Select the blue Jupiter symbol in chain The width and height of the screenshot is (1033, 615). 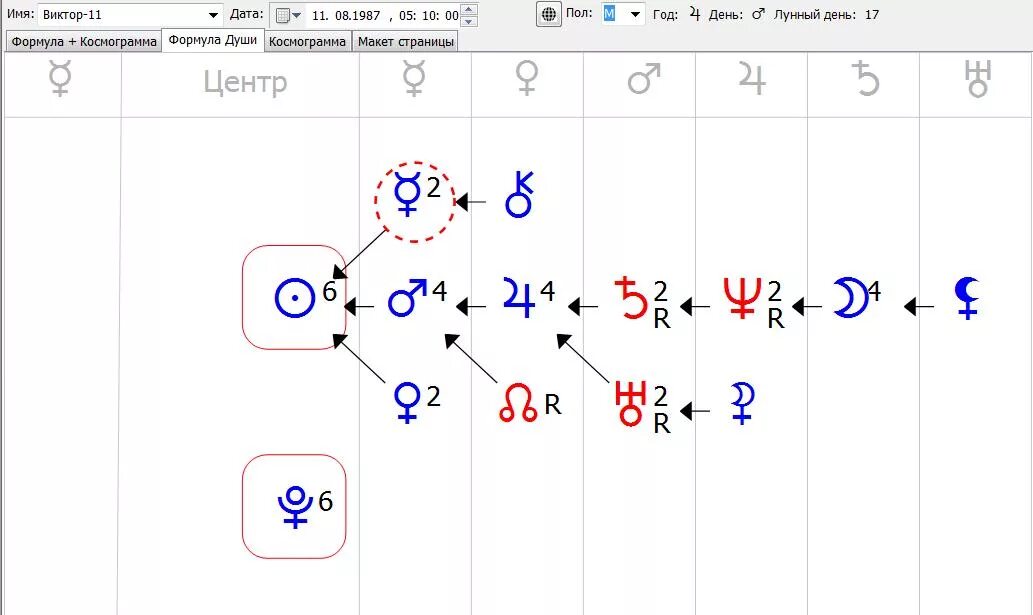[x=520, y=297]
